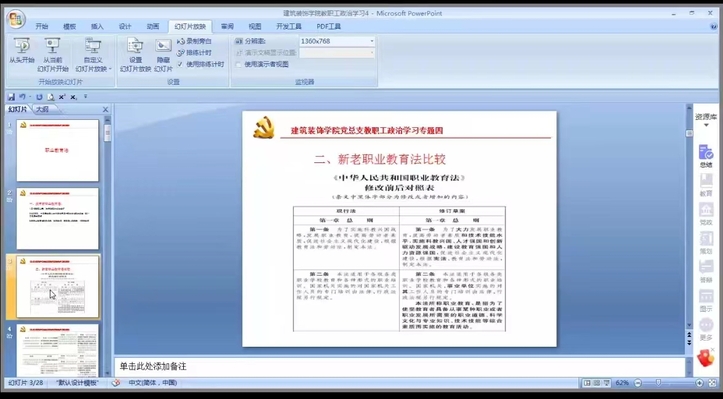Select slide 2 thumbnail

click(58, 219)
